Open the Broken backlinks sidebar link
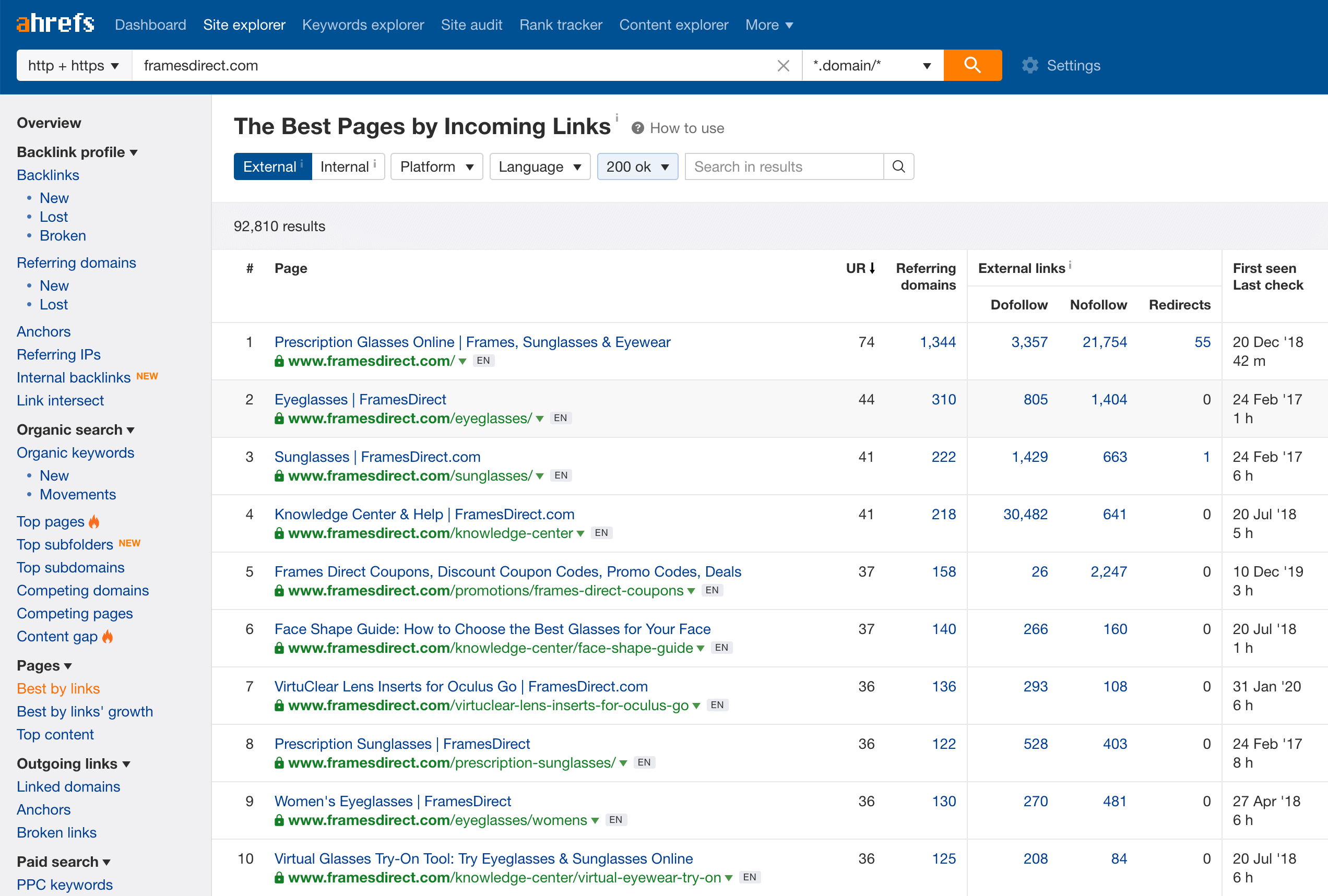Screen dimensions: 1328x896 coord(63,235)
